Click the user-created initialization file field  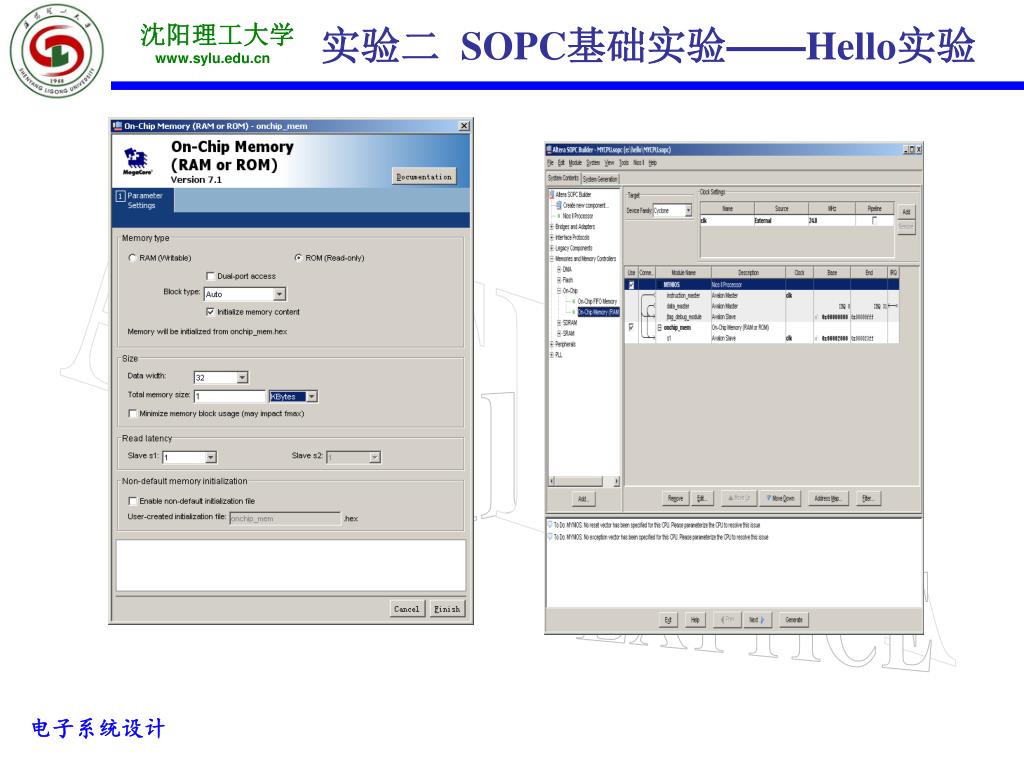(285, 519)
